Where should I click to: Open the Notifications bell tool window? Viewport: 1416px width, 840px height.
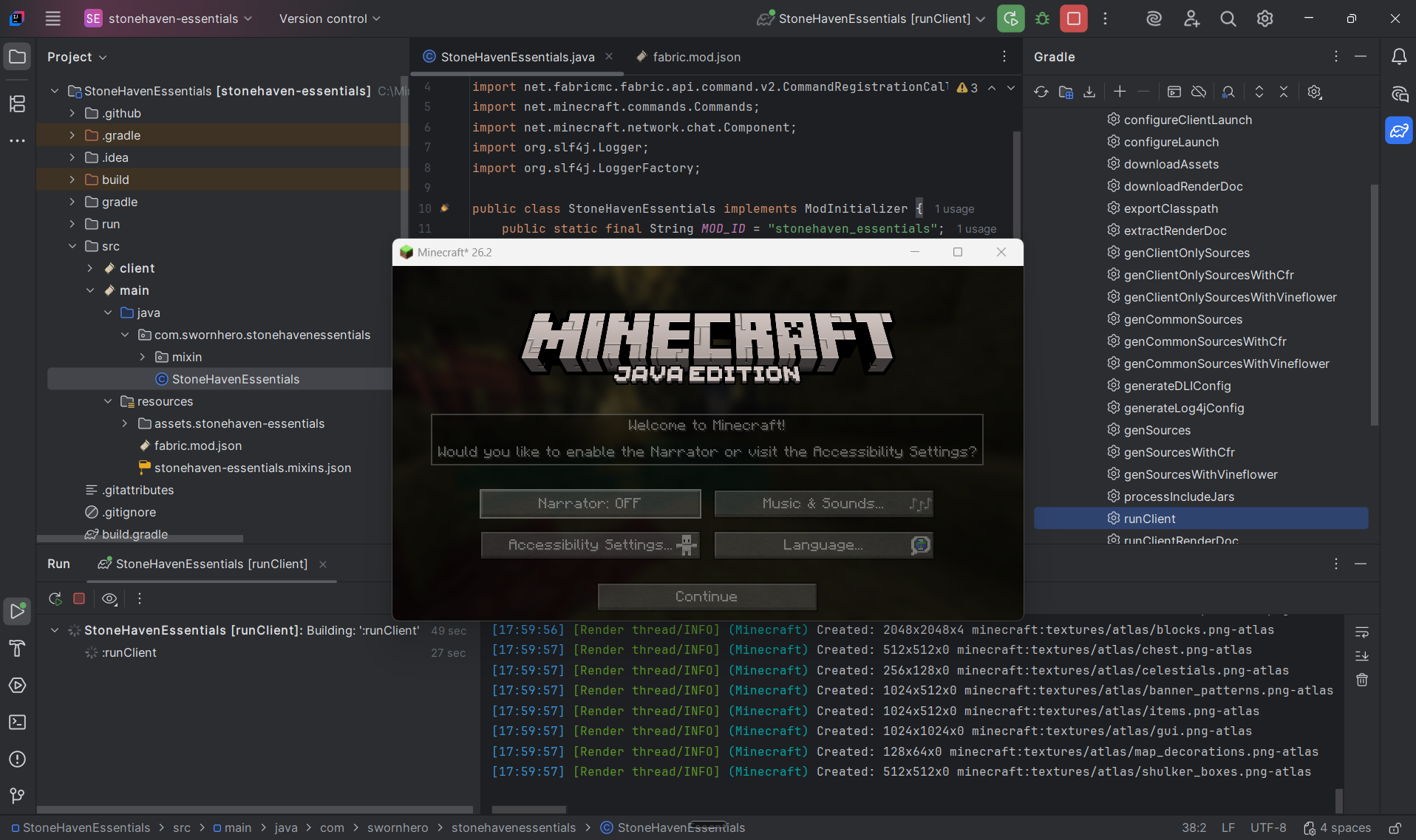1398,57
